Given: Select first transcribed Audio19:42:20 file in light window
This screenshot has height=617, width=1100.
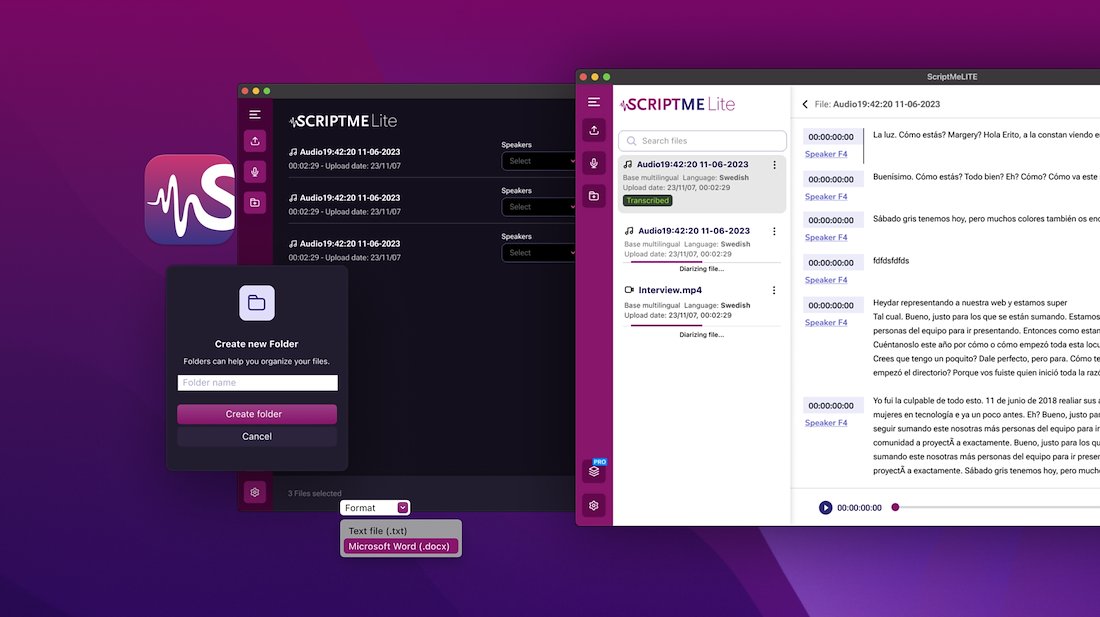Looking at the screenshot, I should (x=702, y=184).
